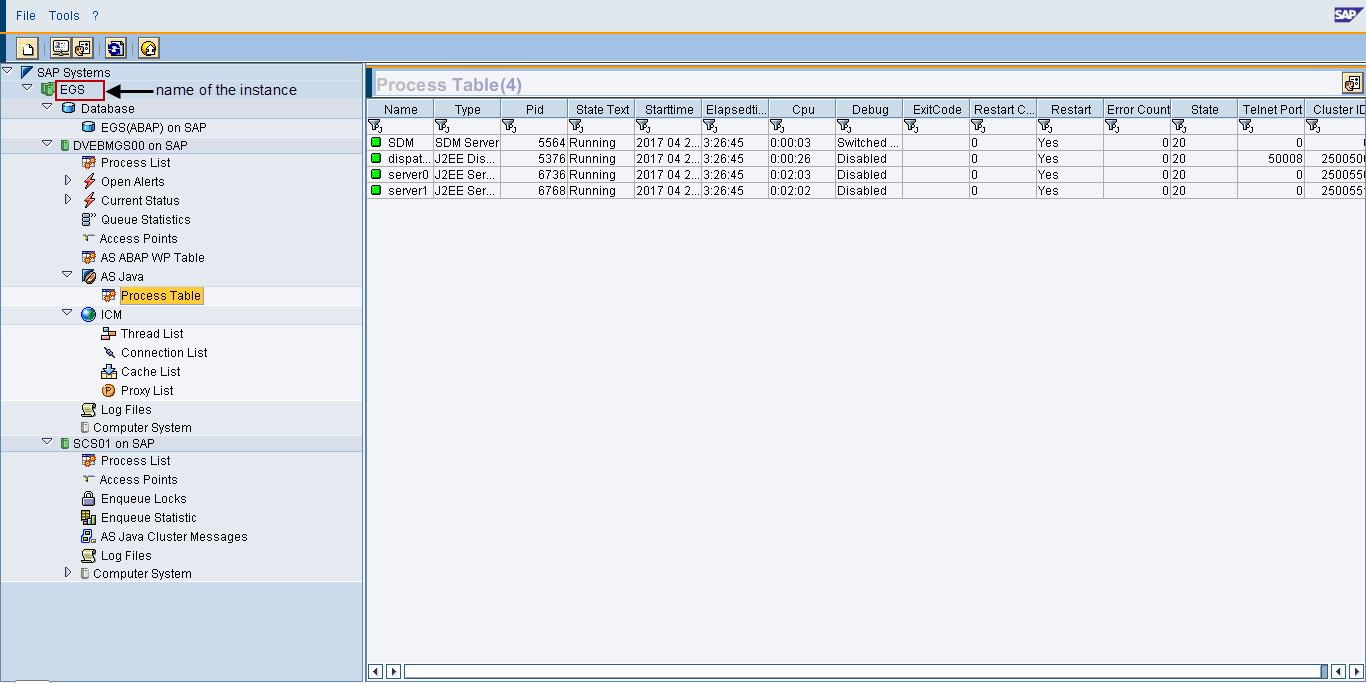Click the blue Refresh toolbar icon
This screenshot has width=1366, height=683.
[x=116, y=48]
